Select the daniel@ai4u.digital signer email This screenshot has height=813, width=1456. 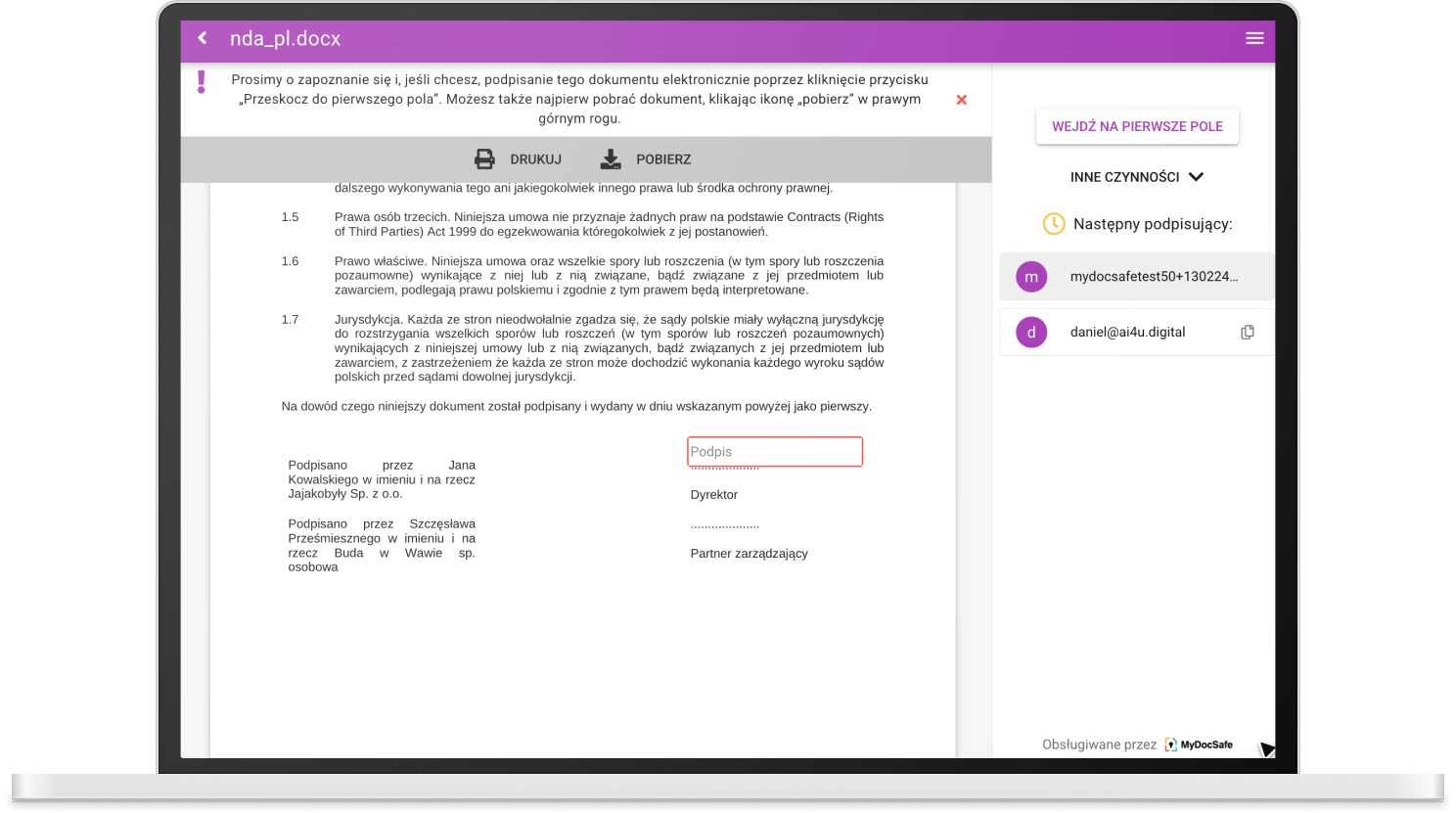[1127, 333]
